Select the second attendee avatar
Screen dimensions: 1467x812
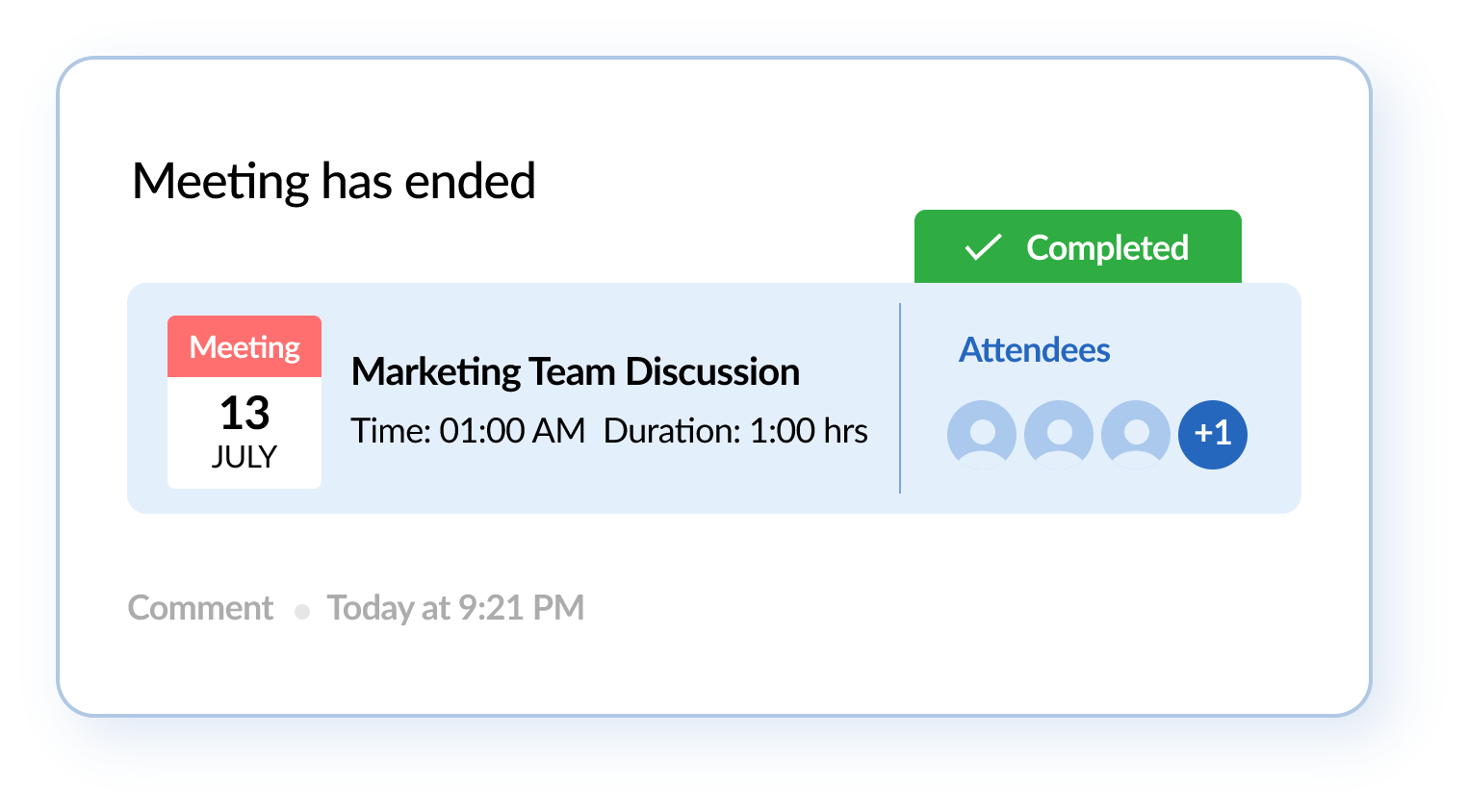[1059, 434]
